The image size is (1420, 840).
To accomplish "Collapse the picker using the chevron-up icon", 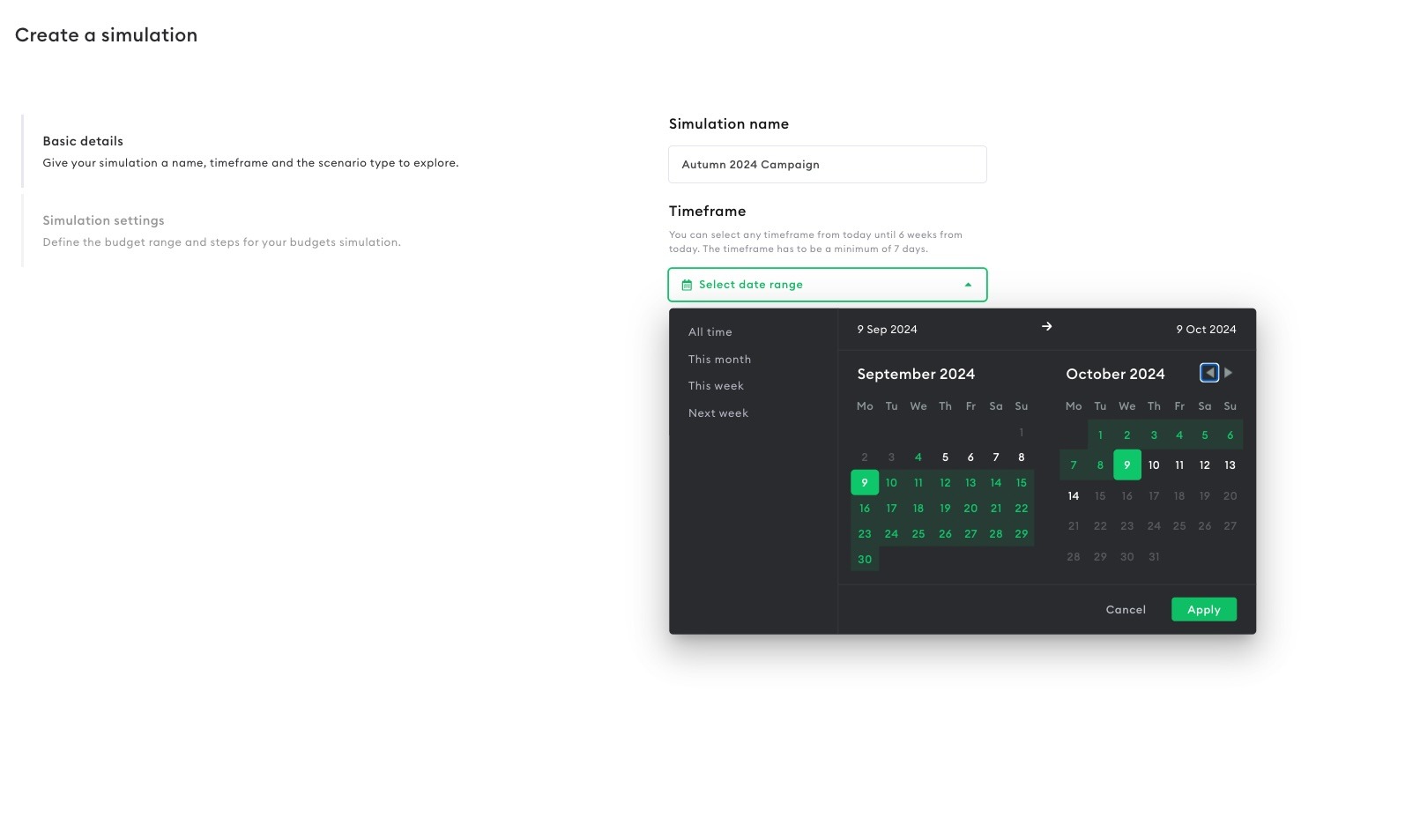I will coord(967,284).
